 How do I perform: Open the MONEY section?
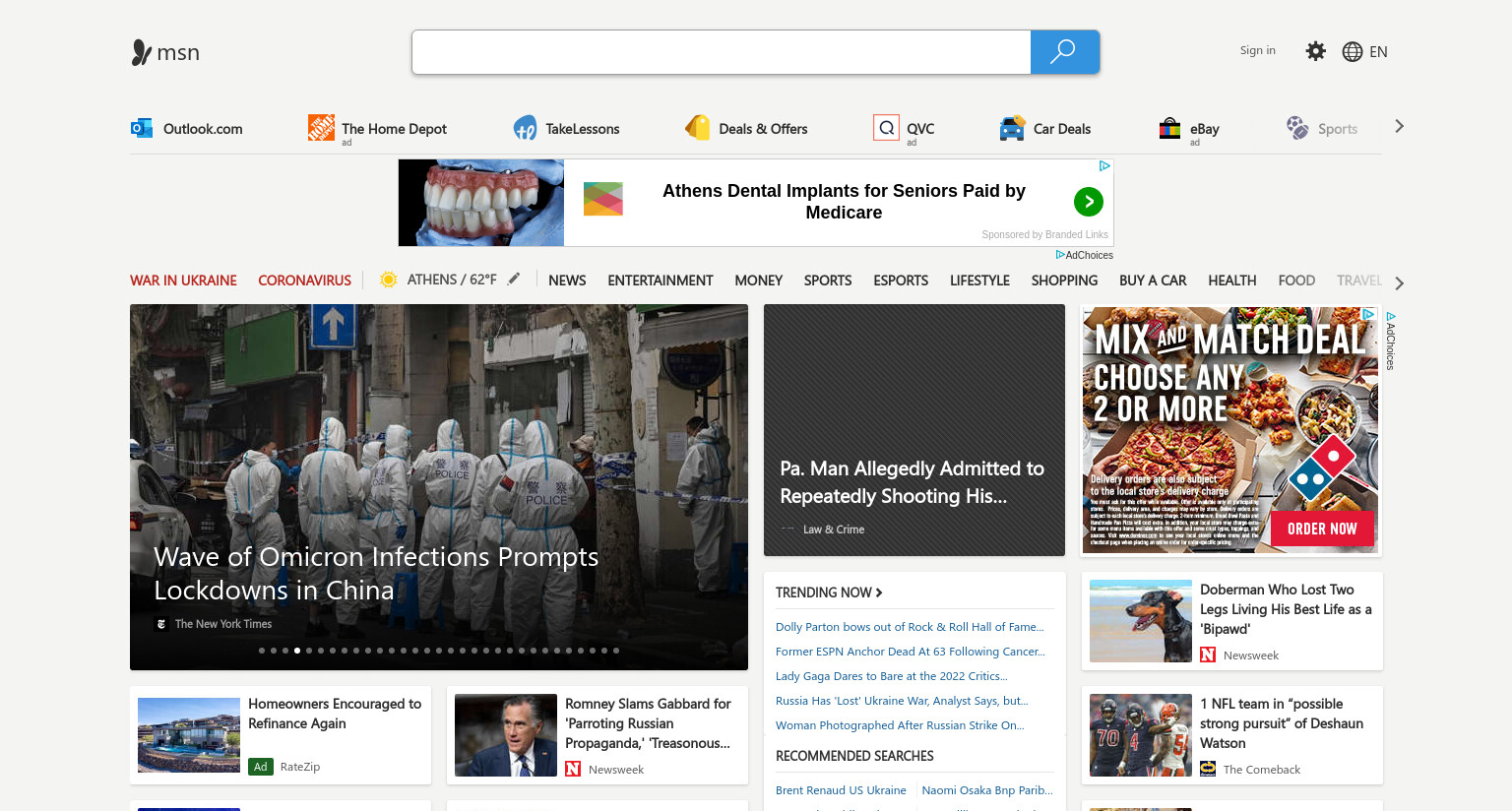point(758,281)
